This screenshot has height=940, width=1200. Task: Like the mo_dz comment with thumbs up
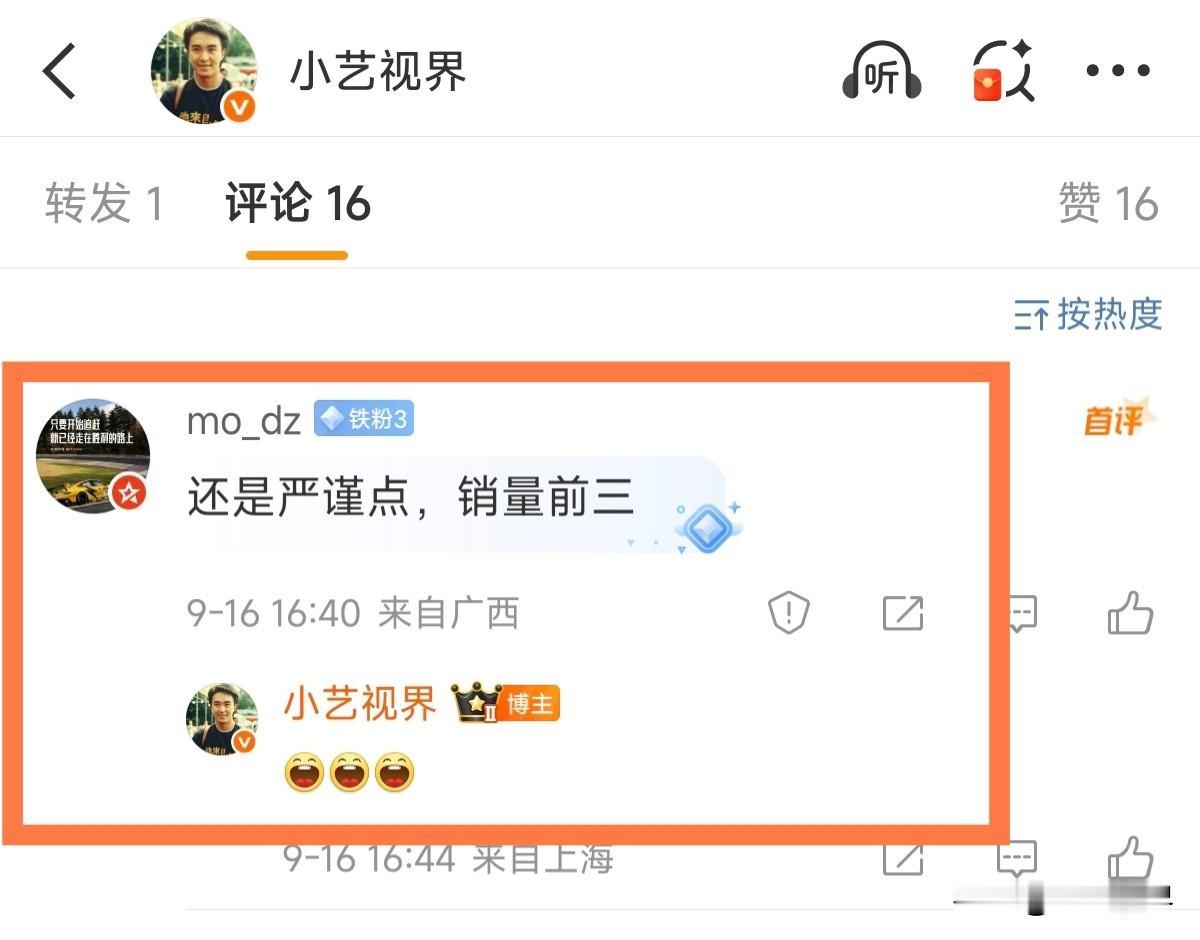click(1130, 612)
